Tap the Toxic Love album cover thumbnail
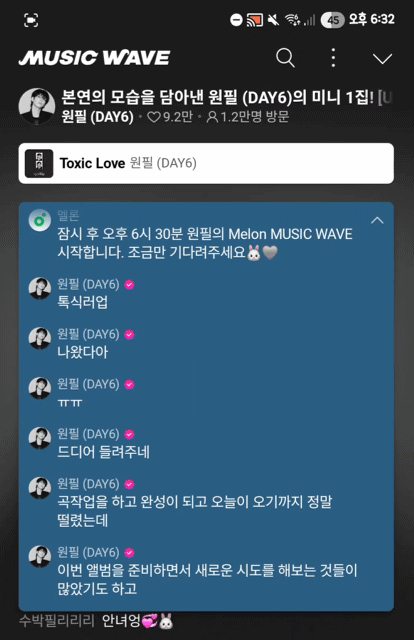Screen dimensions: 414x640 pos(39,163)
